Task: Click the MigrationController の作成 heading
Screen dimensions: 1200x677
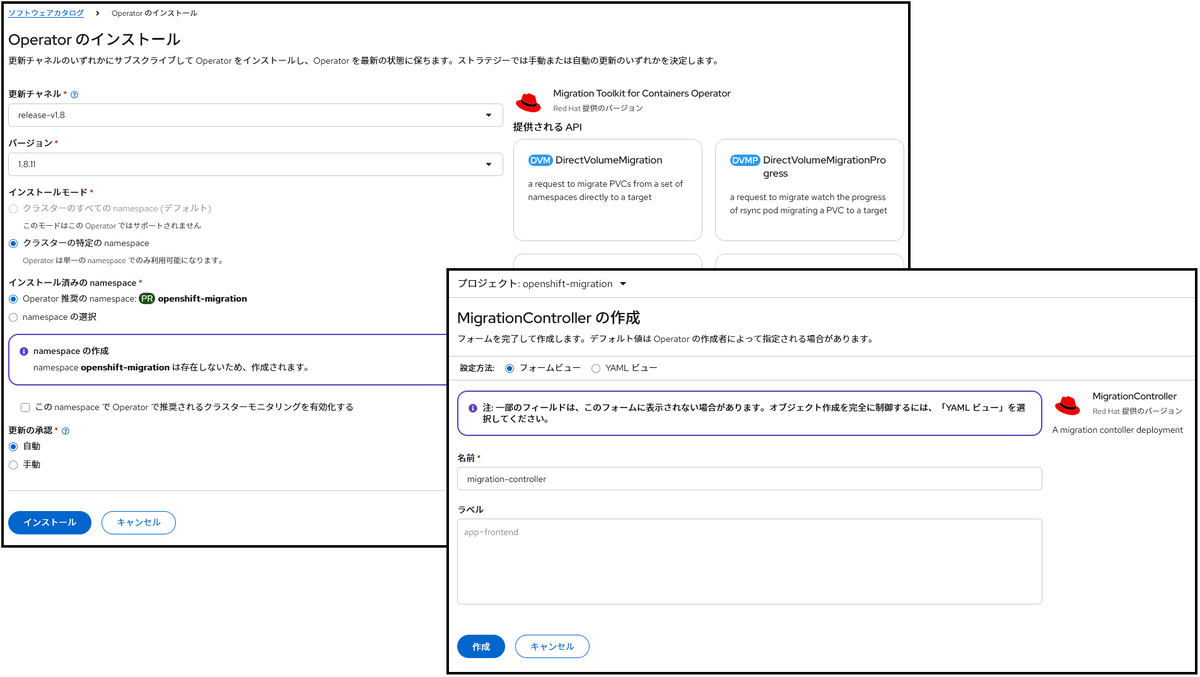Action: click(x=548, y=318)
